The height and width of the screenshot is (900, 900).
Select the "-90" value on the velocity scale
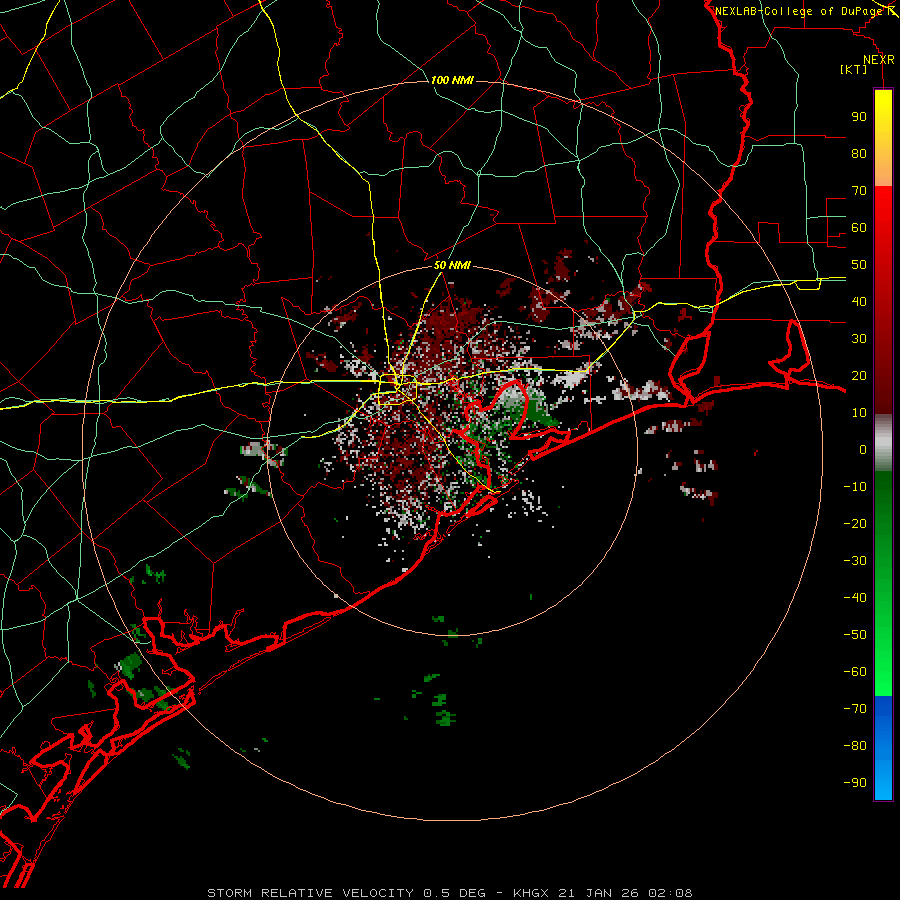tap(855, 783)
